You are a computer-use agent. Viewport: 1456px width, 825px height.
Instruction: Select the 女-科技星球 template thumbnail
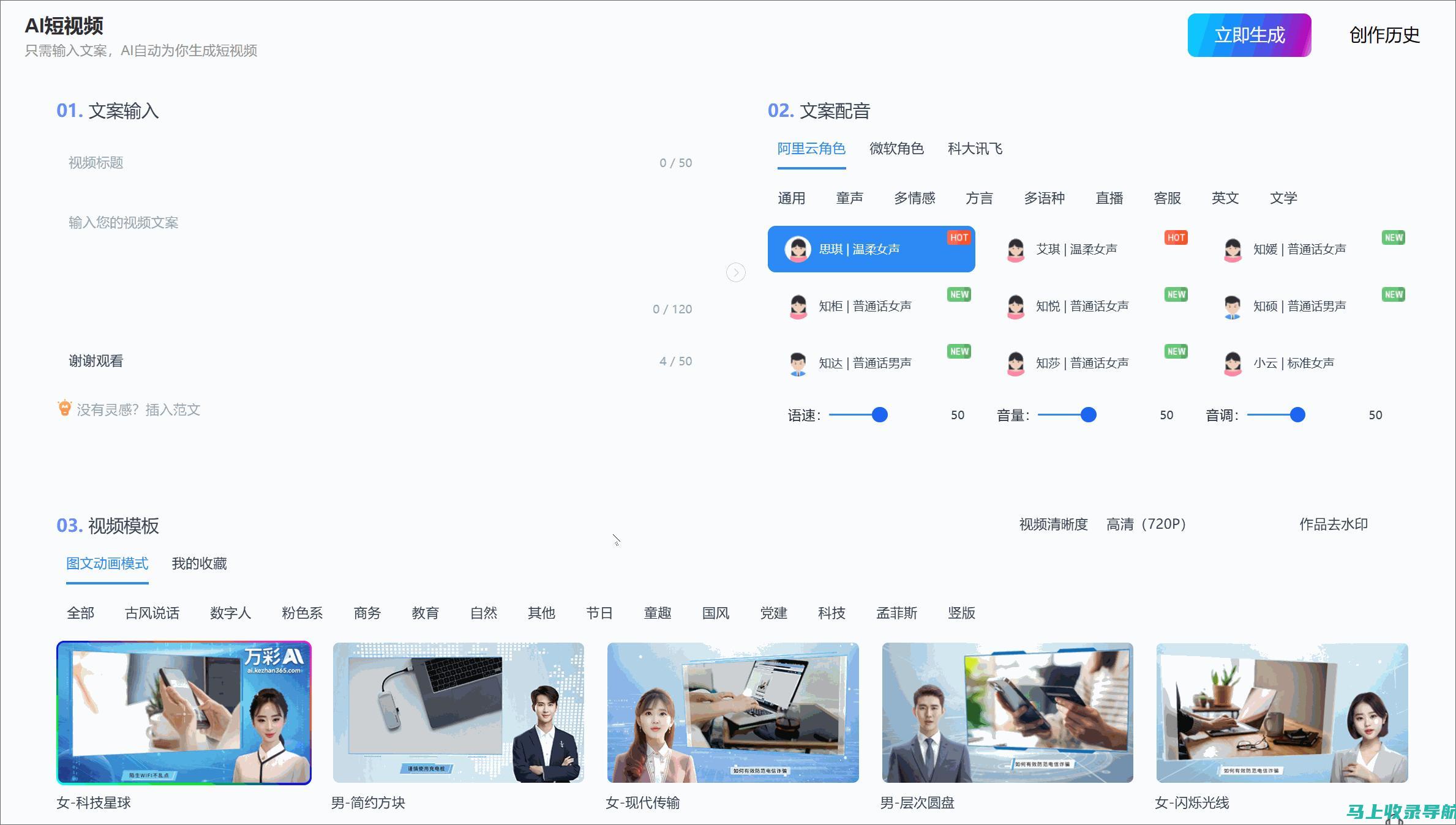[184, 713]
